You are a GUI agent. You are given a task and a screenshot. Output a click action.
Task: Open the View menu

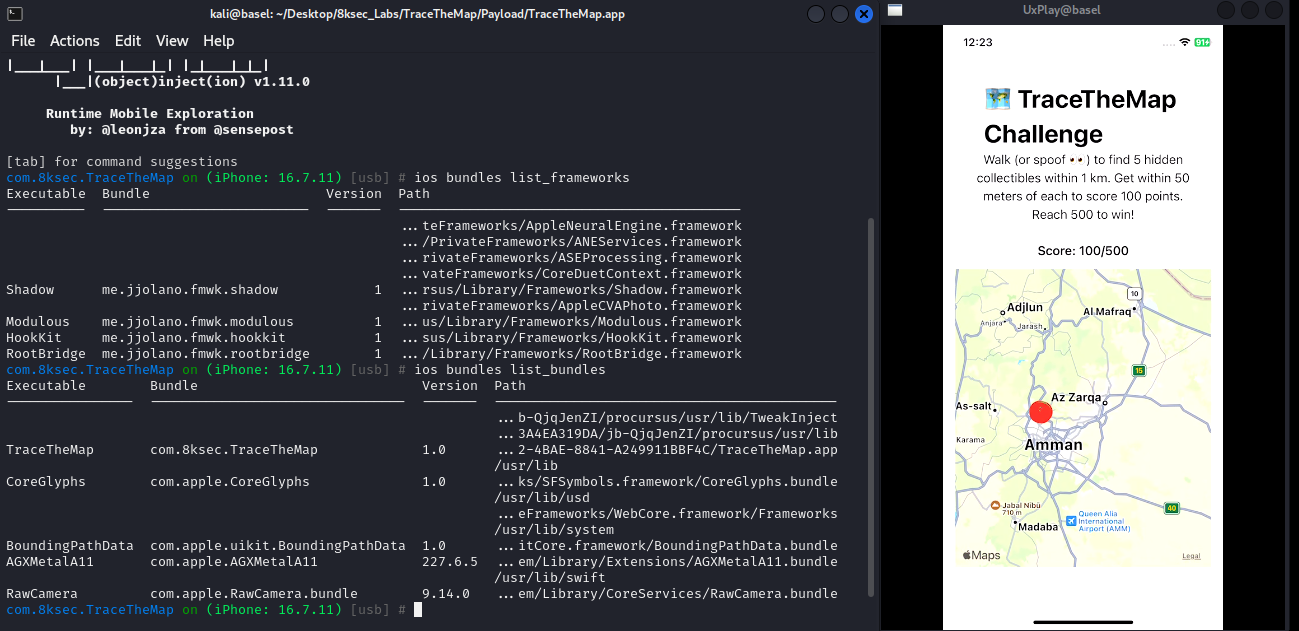click(172, 41)
